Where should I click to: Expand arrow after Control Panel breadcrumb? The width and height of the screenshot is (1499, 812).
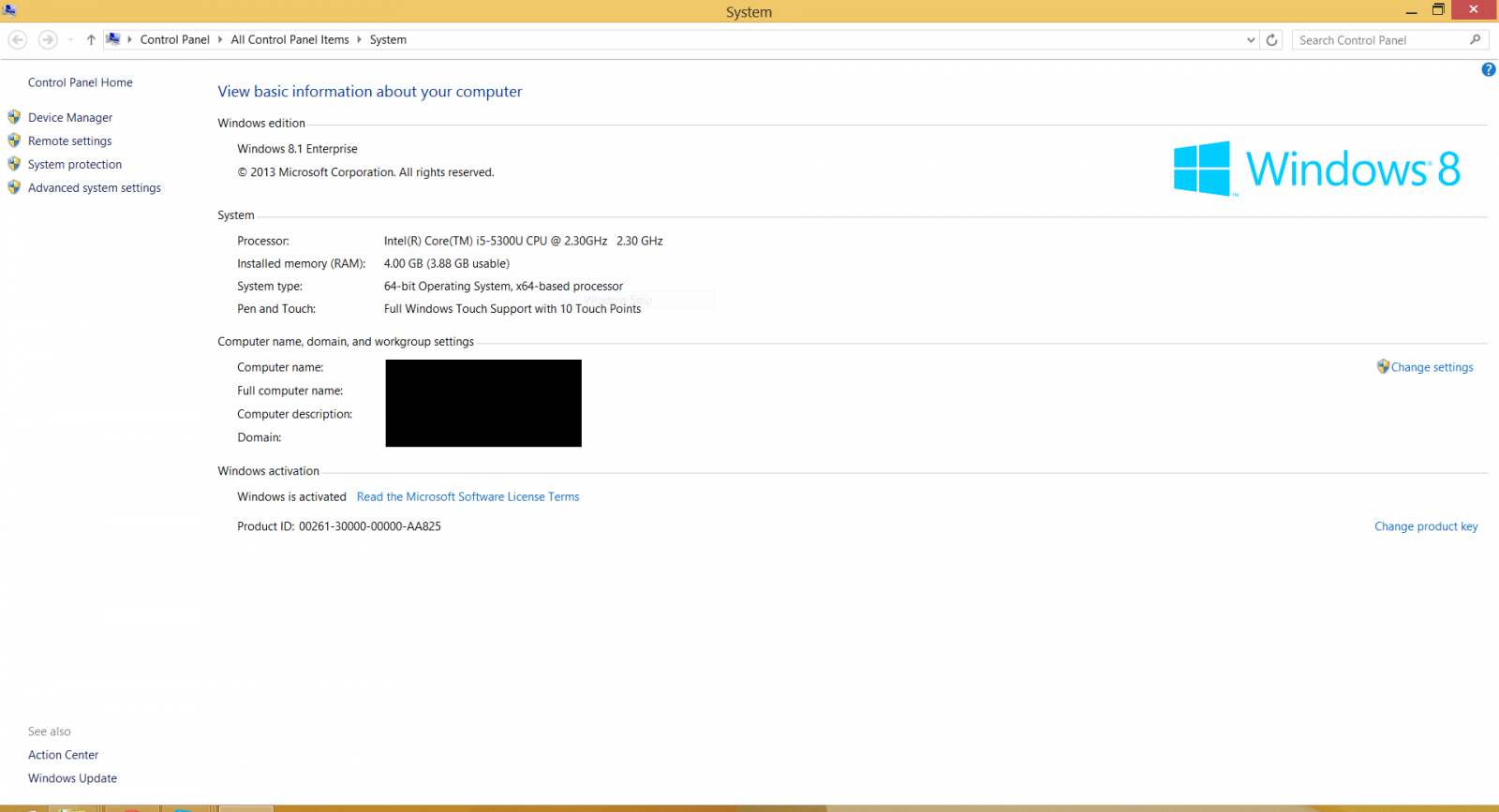click(x=220, y=40)
